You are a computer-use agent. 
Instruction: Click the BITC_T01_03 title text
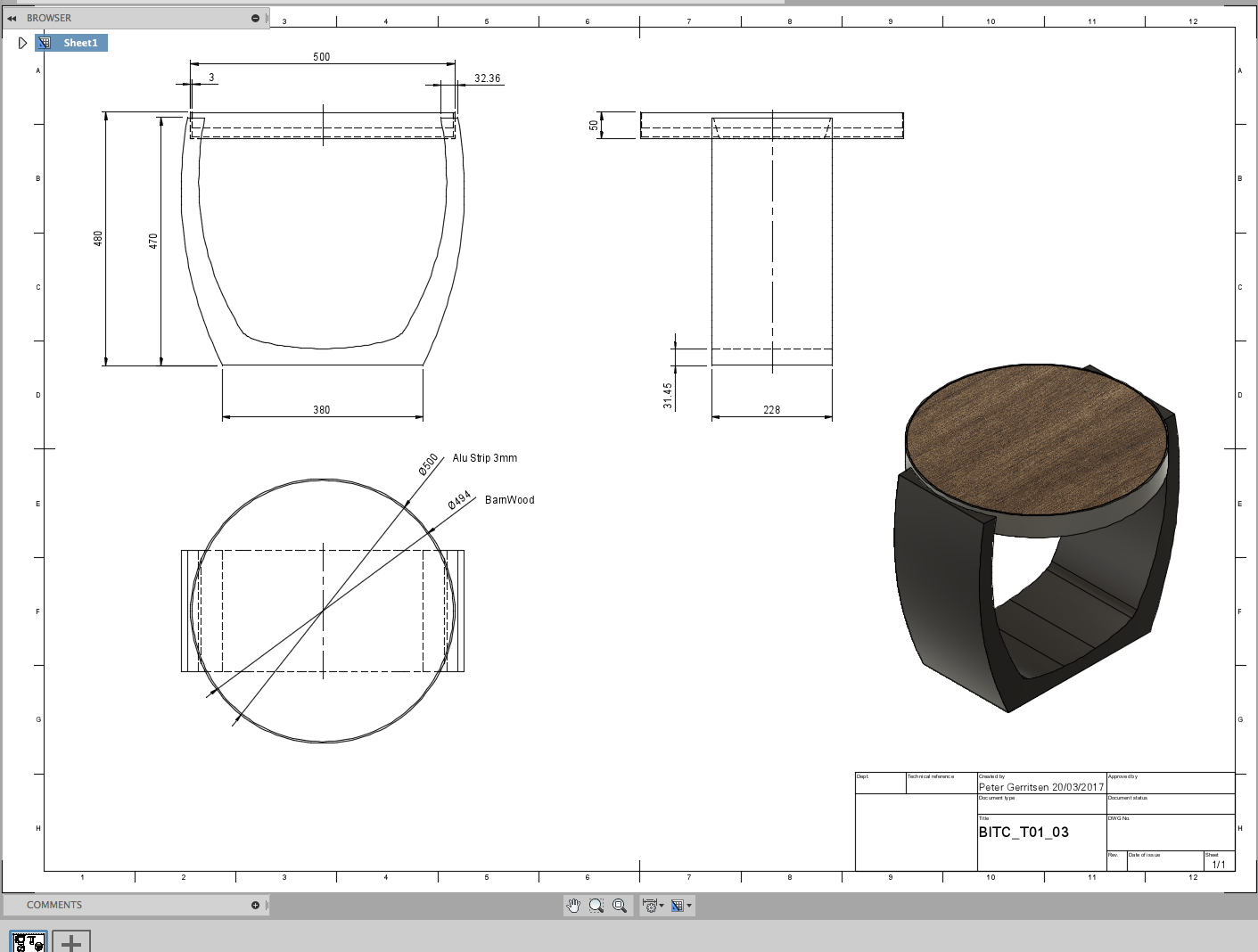[1024, 833]
